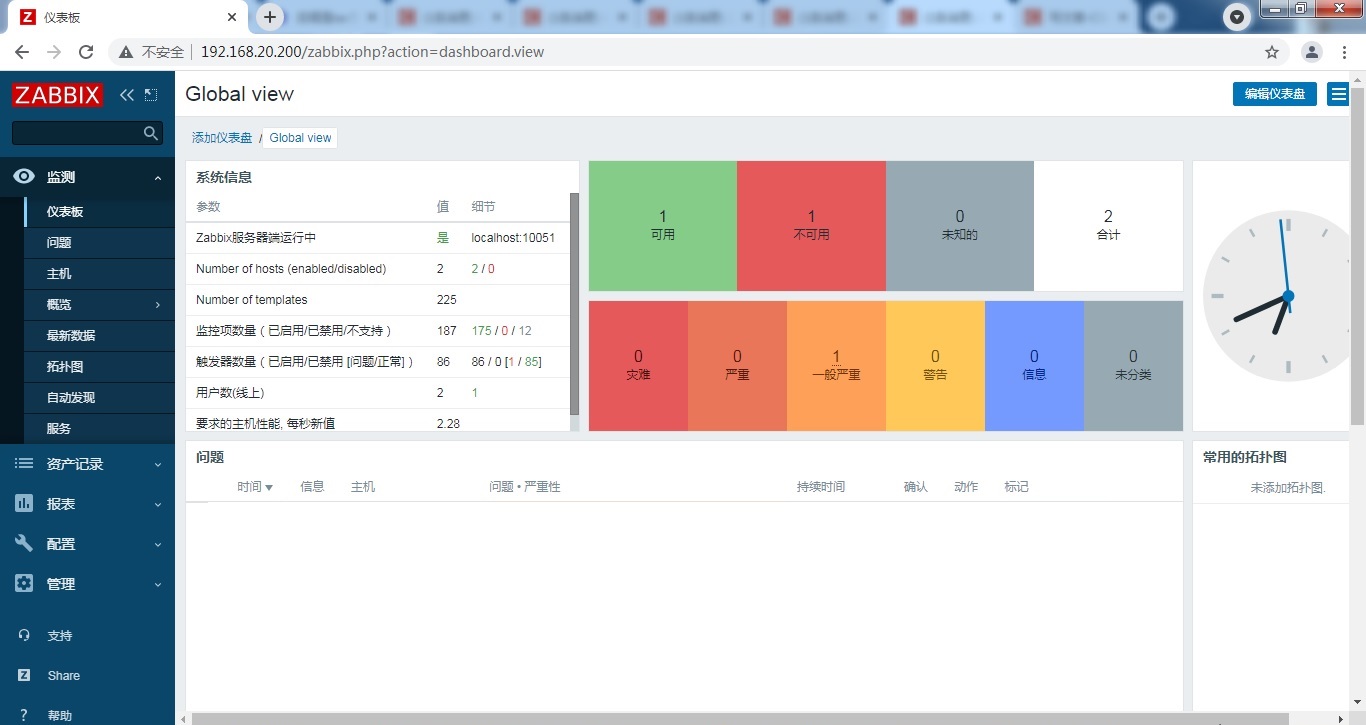Close the 仪表板 browser tab

click(232, 17)
